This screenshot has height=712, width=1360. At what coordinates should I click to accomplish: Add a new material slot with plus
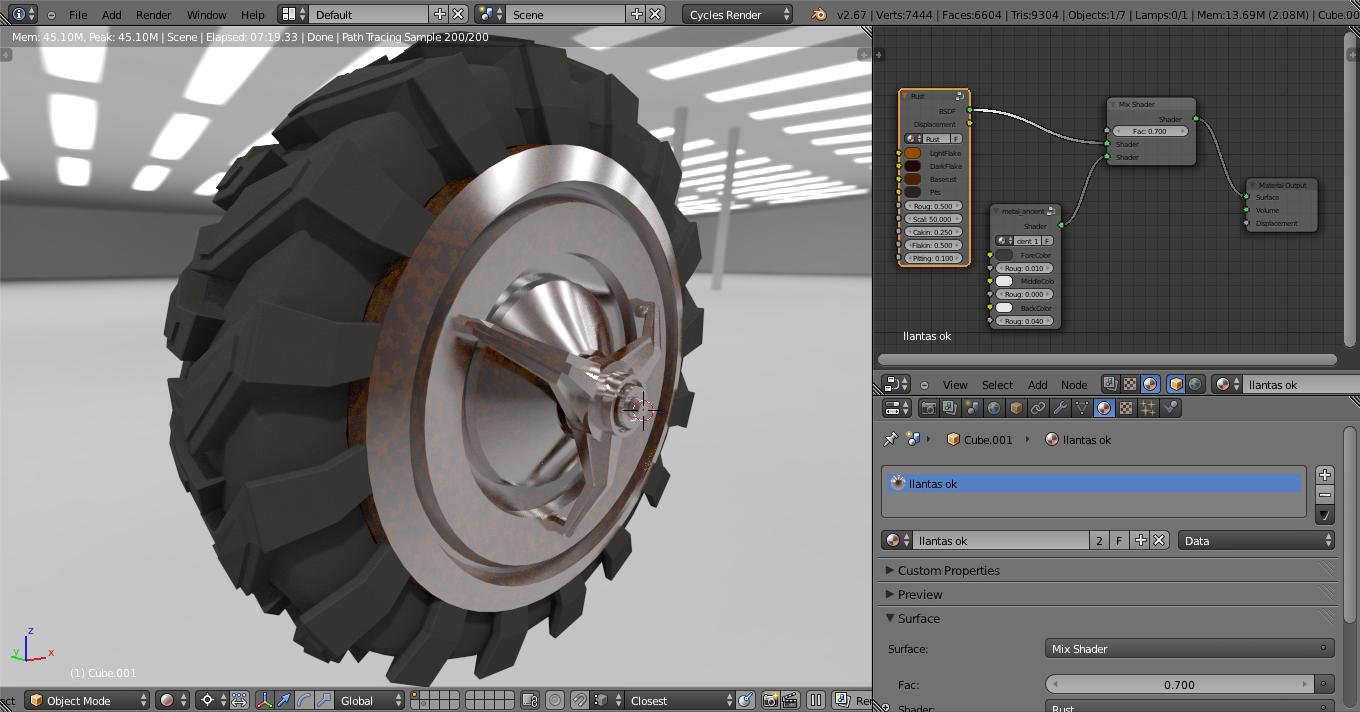click(1325, 475)
